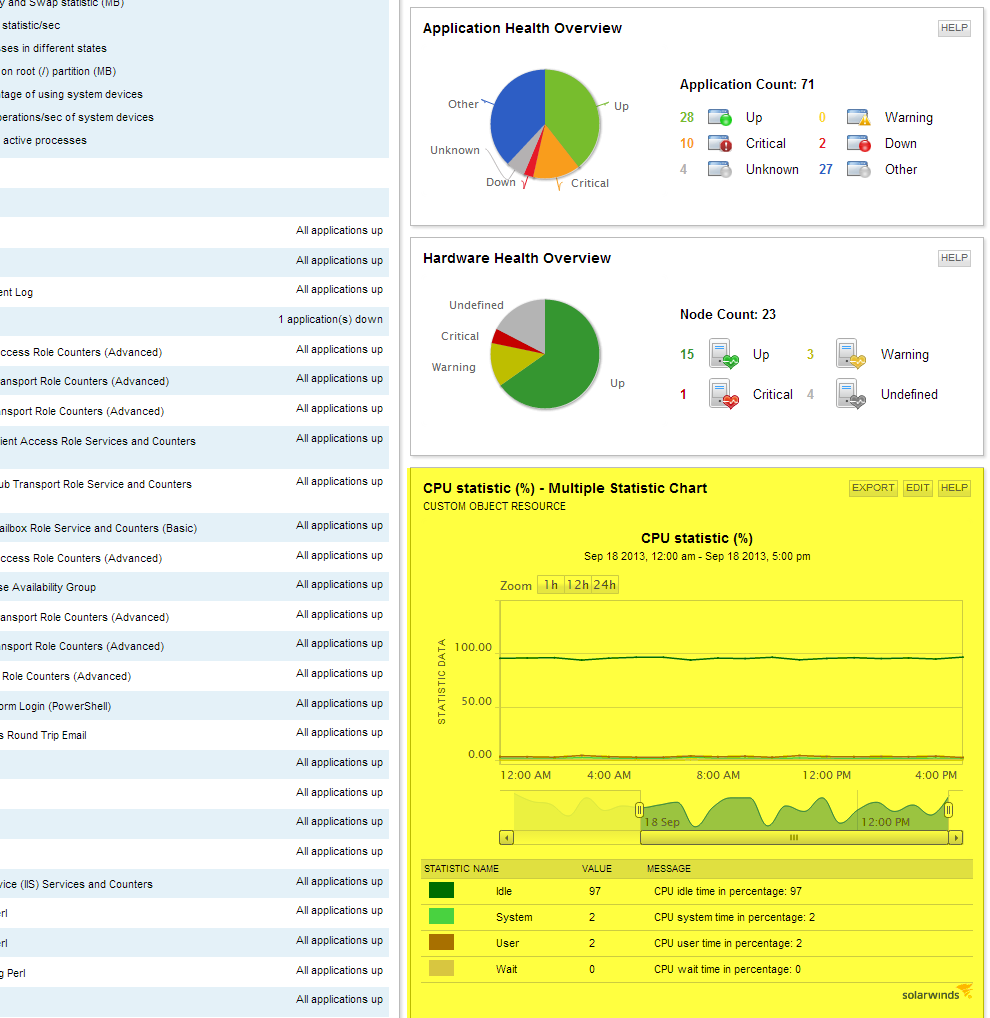Image resolution: width=990 pixels, height=1018 pixels.
Task: Click the Unknown application status icon
Action: [719, 169]
